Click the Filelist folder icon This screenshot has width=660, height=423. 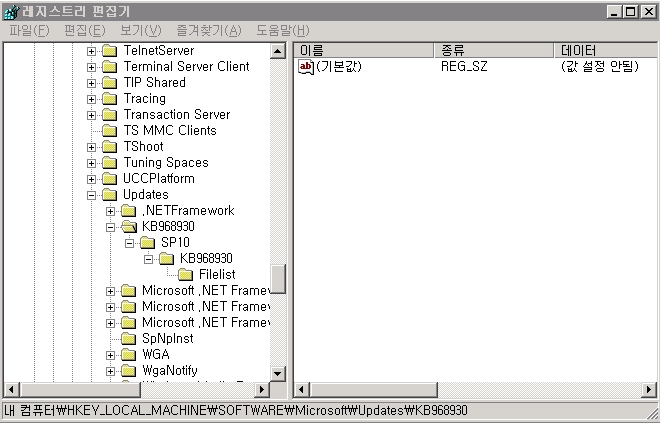(x=185, y=275)
